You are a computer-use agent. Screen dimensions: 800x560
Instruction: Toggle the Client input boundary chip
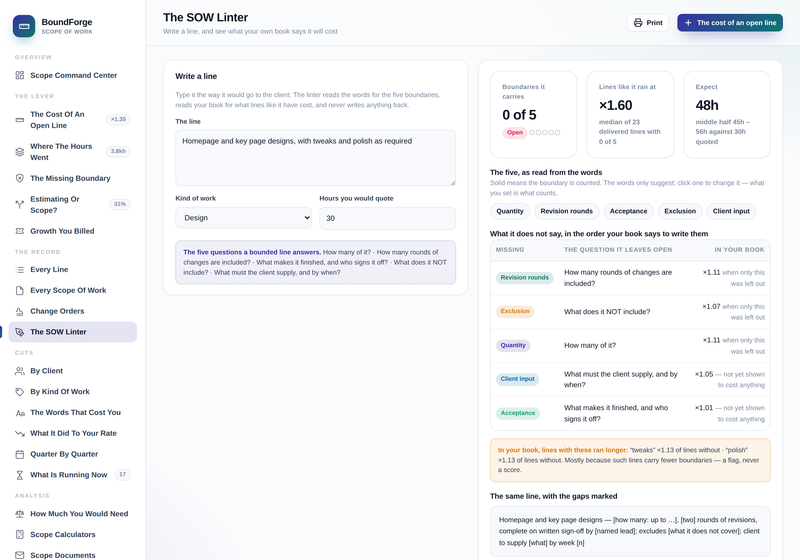pos(731,211)
